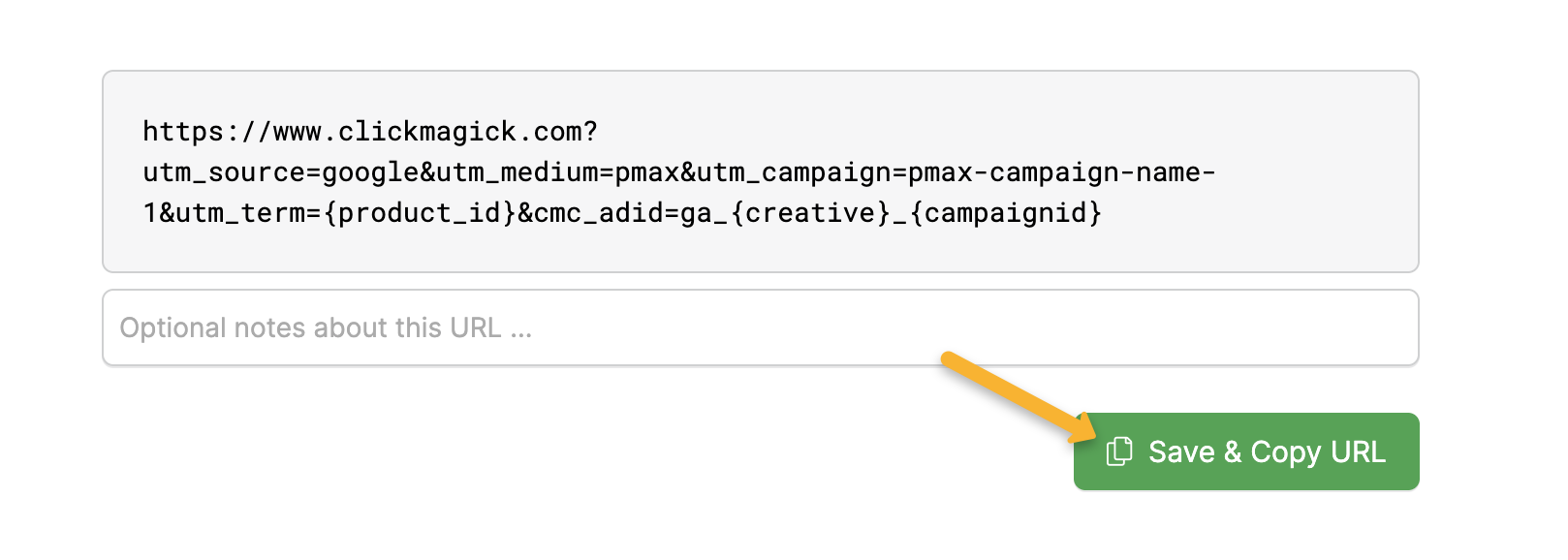This screenshot has height=560, width=1568.
Task: Click the utm_medium parameter name
Action: click(517, 172)
